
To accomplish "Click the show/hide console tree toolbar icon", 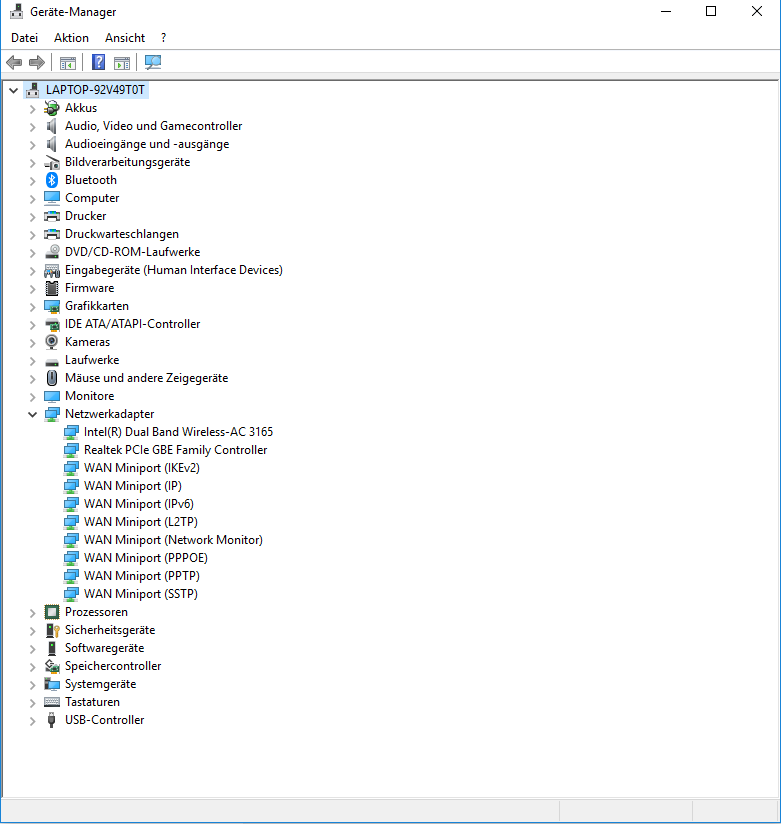I will [x=68, y=63].
